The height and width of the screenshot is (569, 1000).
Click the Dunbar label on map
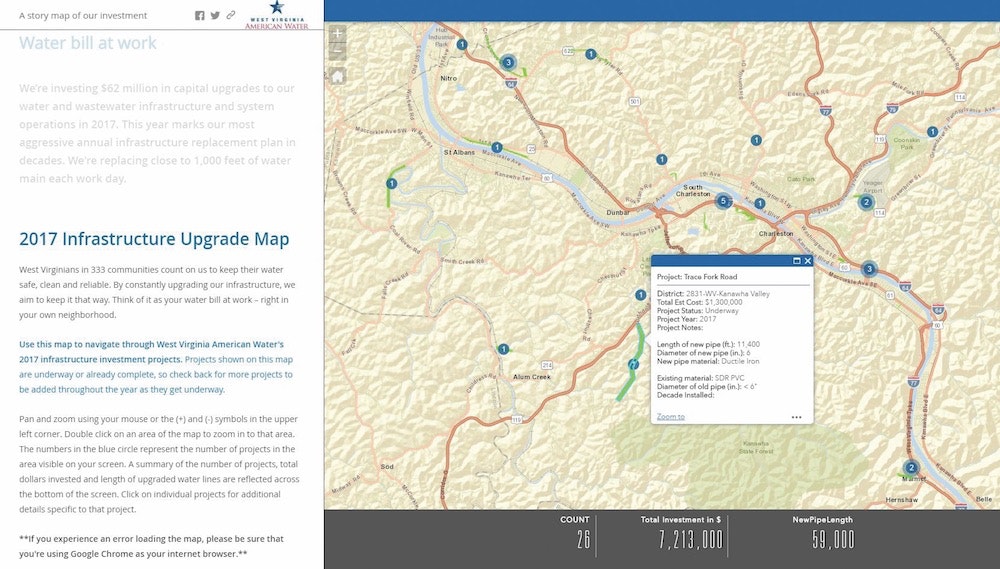618,212
